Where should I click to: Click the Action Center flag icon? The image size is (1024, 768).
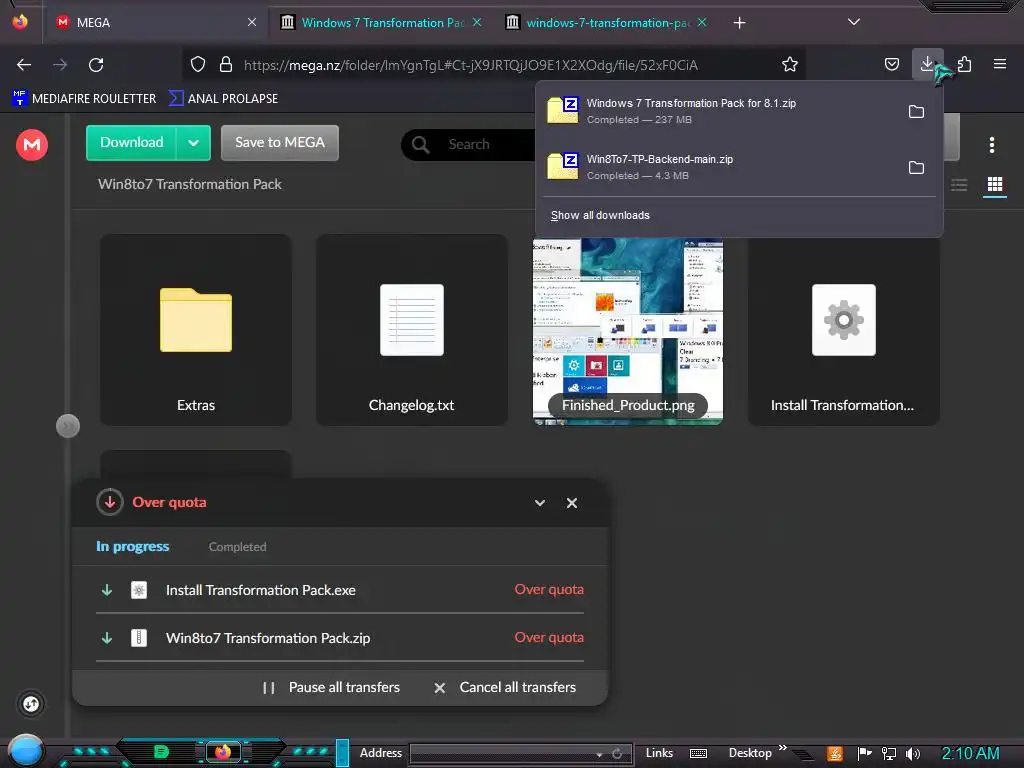coord(864,754)
